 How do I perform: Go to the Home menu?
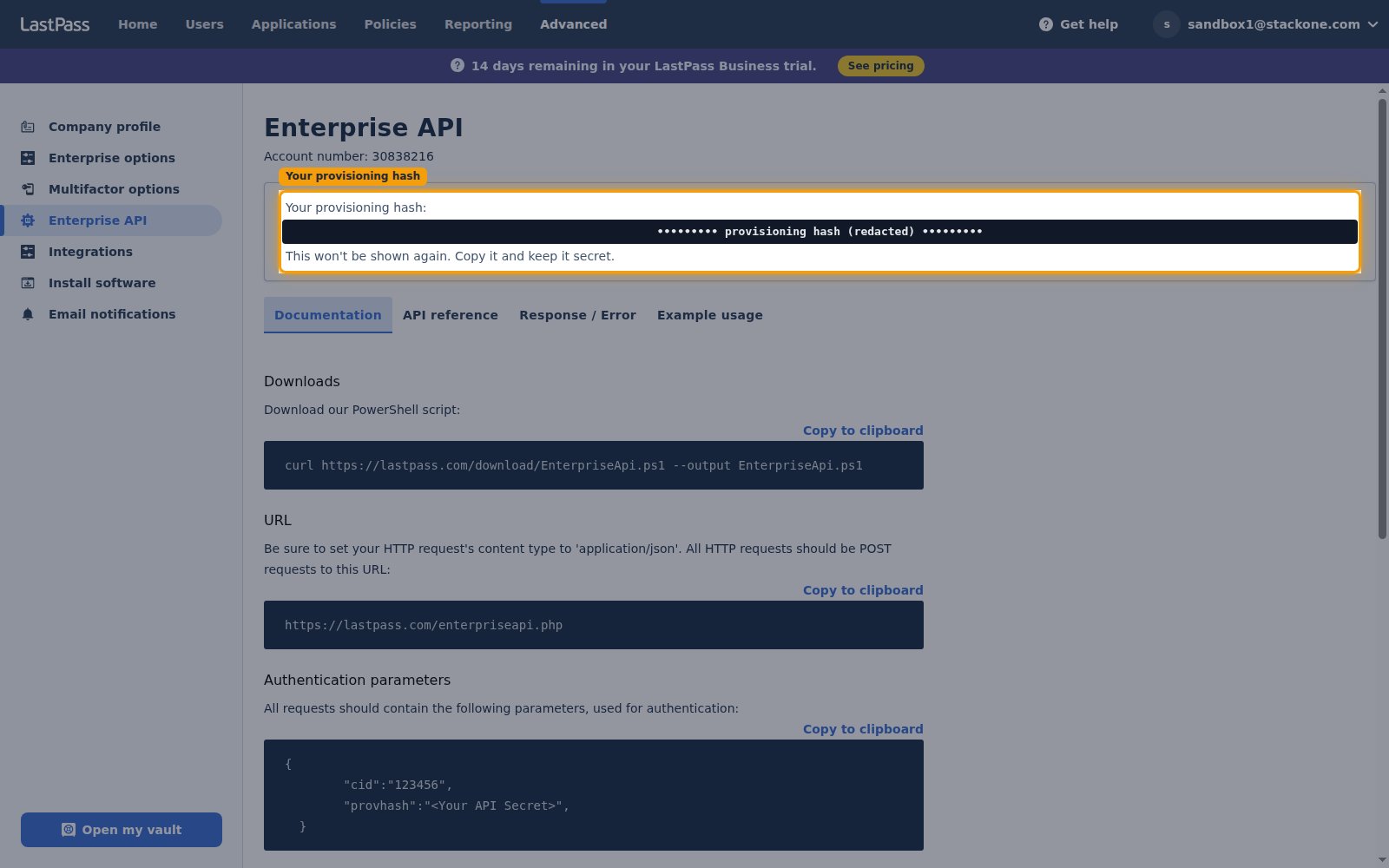click(138, 24)
